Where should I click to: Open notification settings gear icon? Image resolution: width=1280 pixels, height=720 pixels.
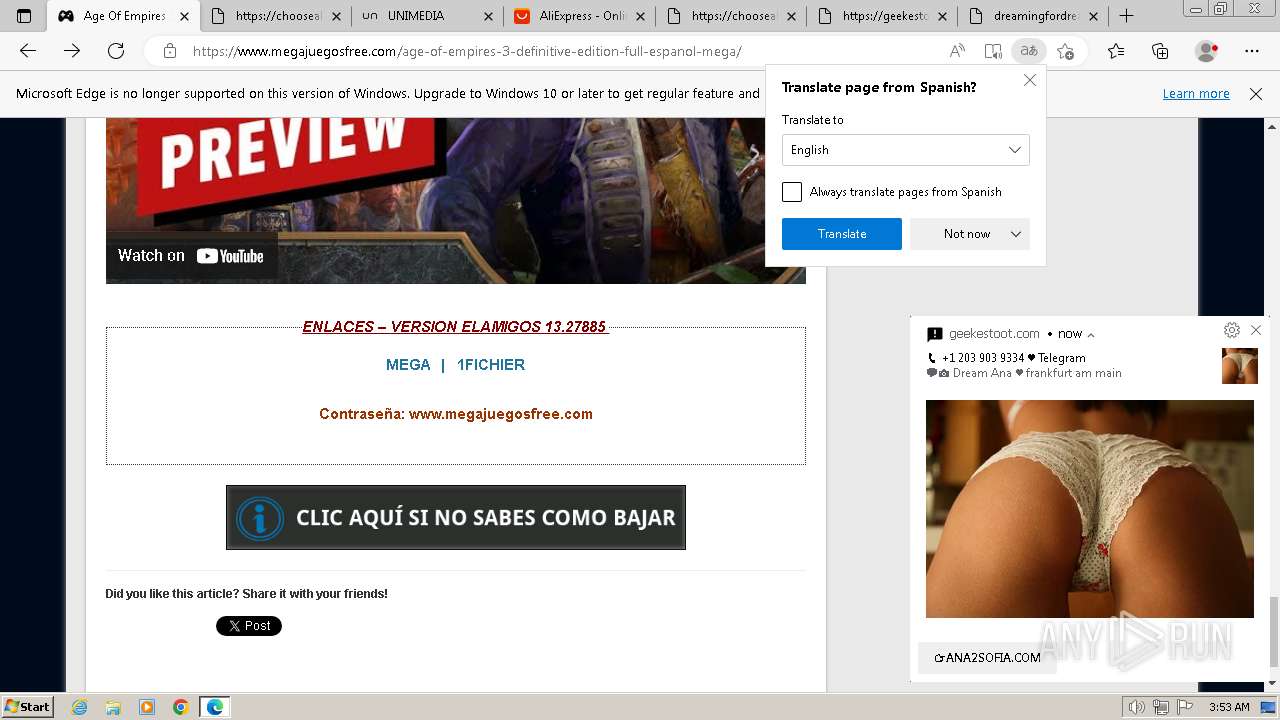tap(1232, 330)
